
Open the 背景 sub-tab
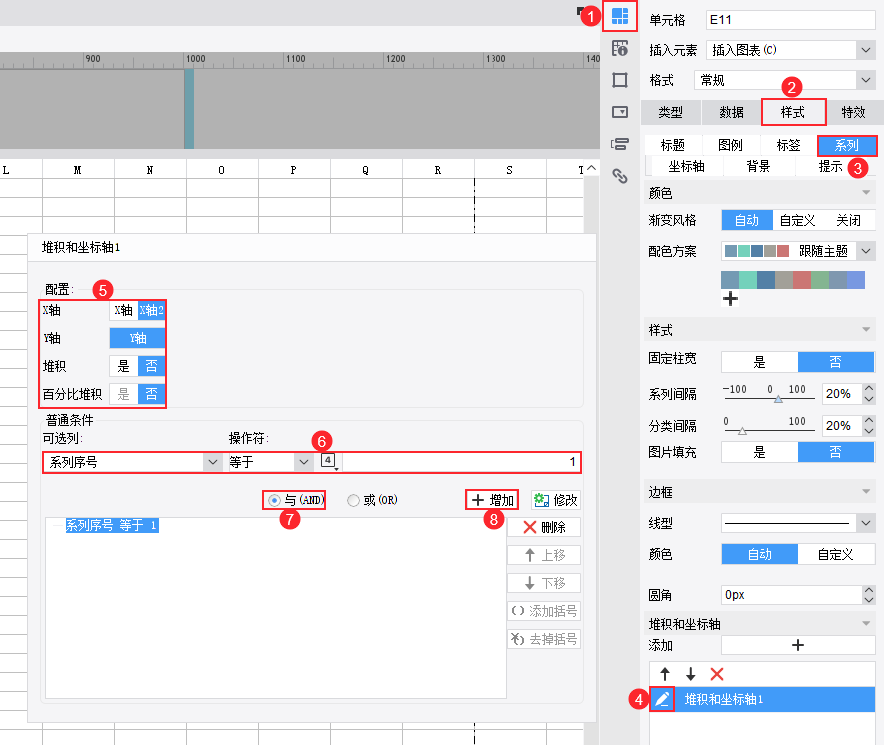758,166
